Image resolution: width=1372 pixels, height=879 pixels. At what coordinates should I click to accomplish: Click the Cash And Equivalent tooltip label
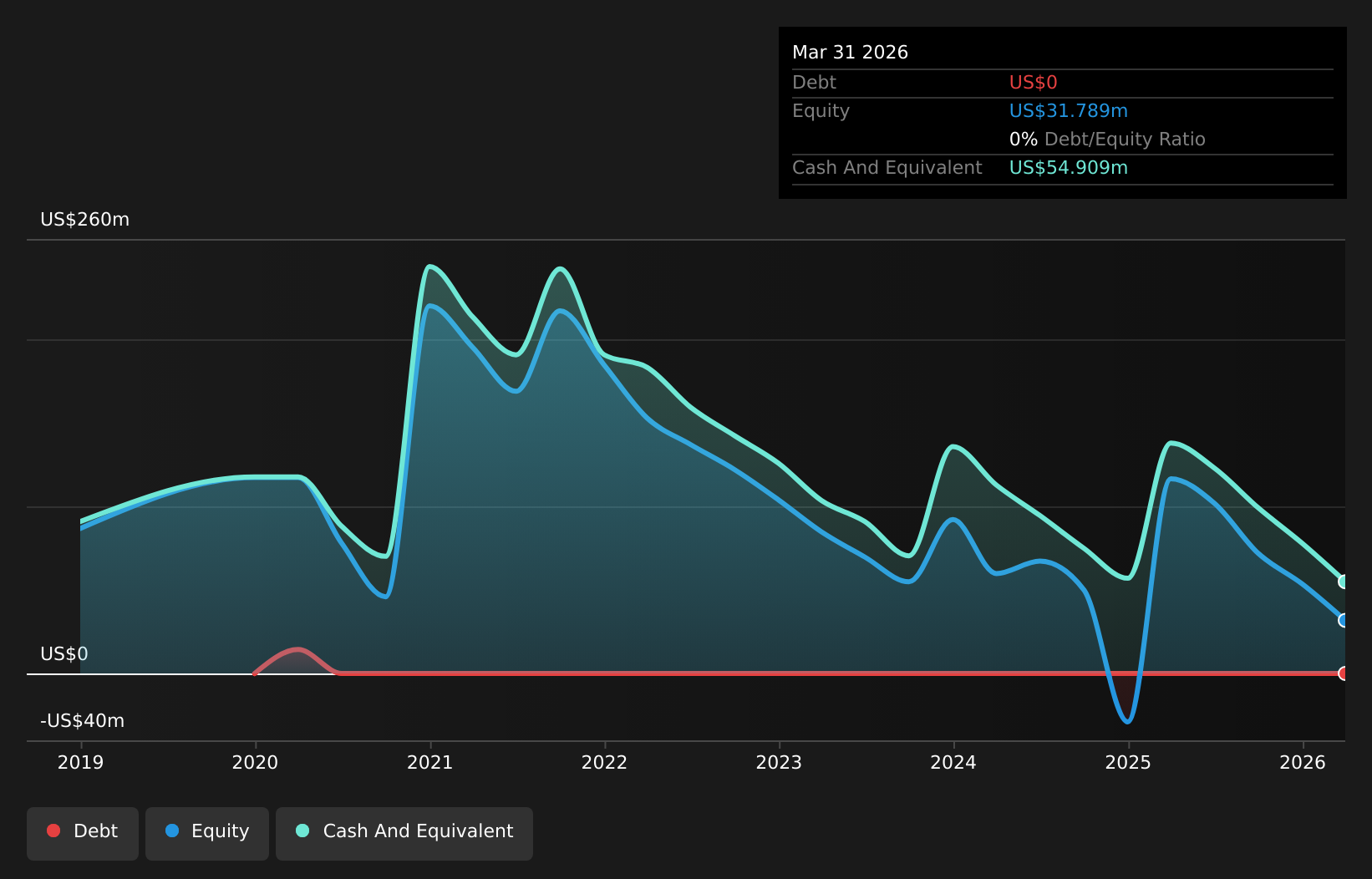click(887, 168)
